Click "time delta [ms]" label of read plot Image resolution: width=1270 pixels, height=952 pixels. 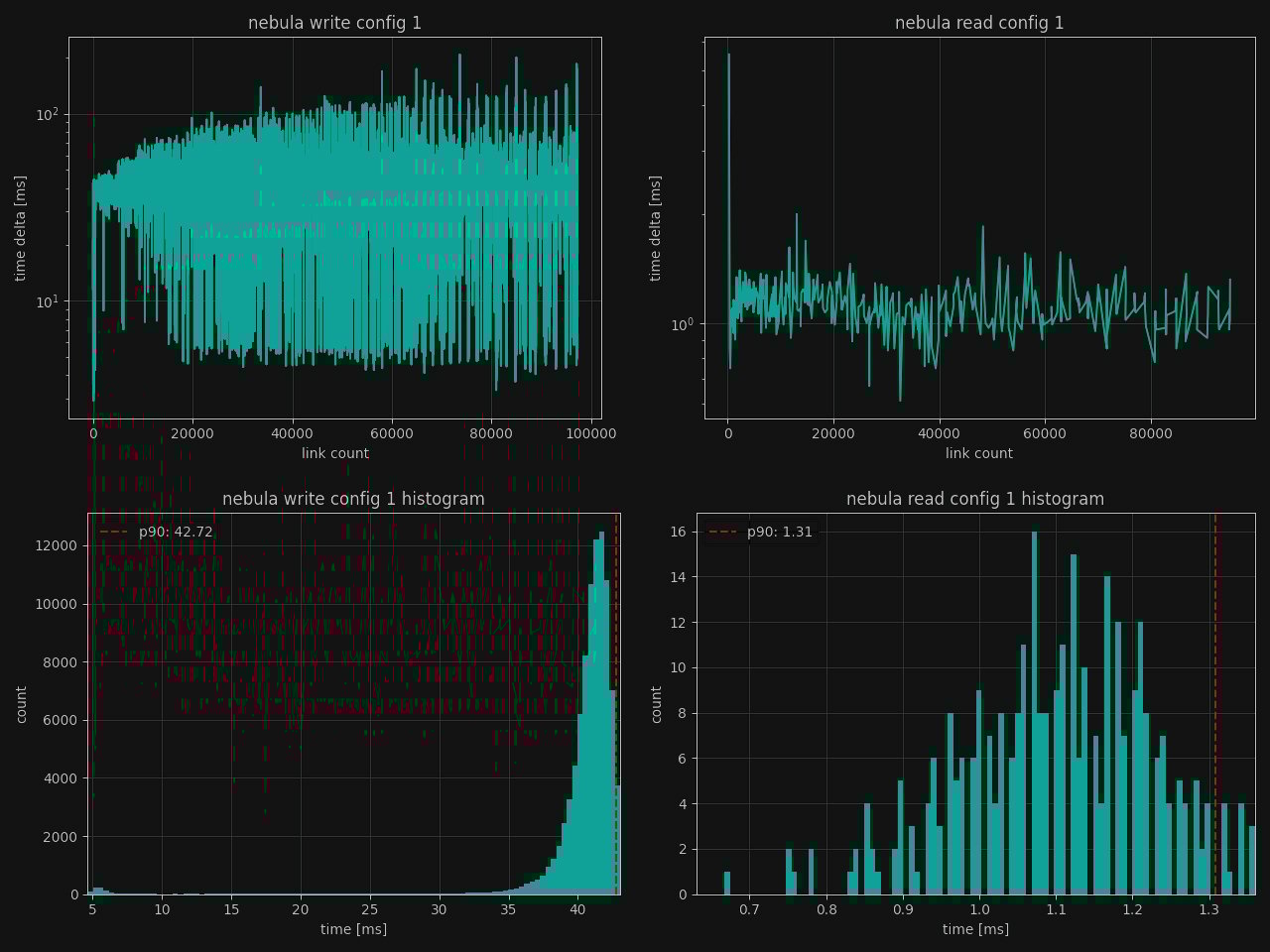[x=655, y=228]
